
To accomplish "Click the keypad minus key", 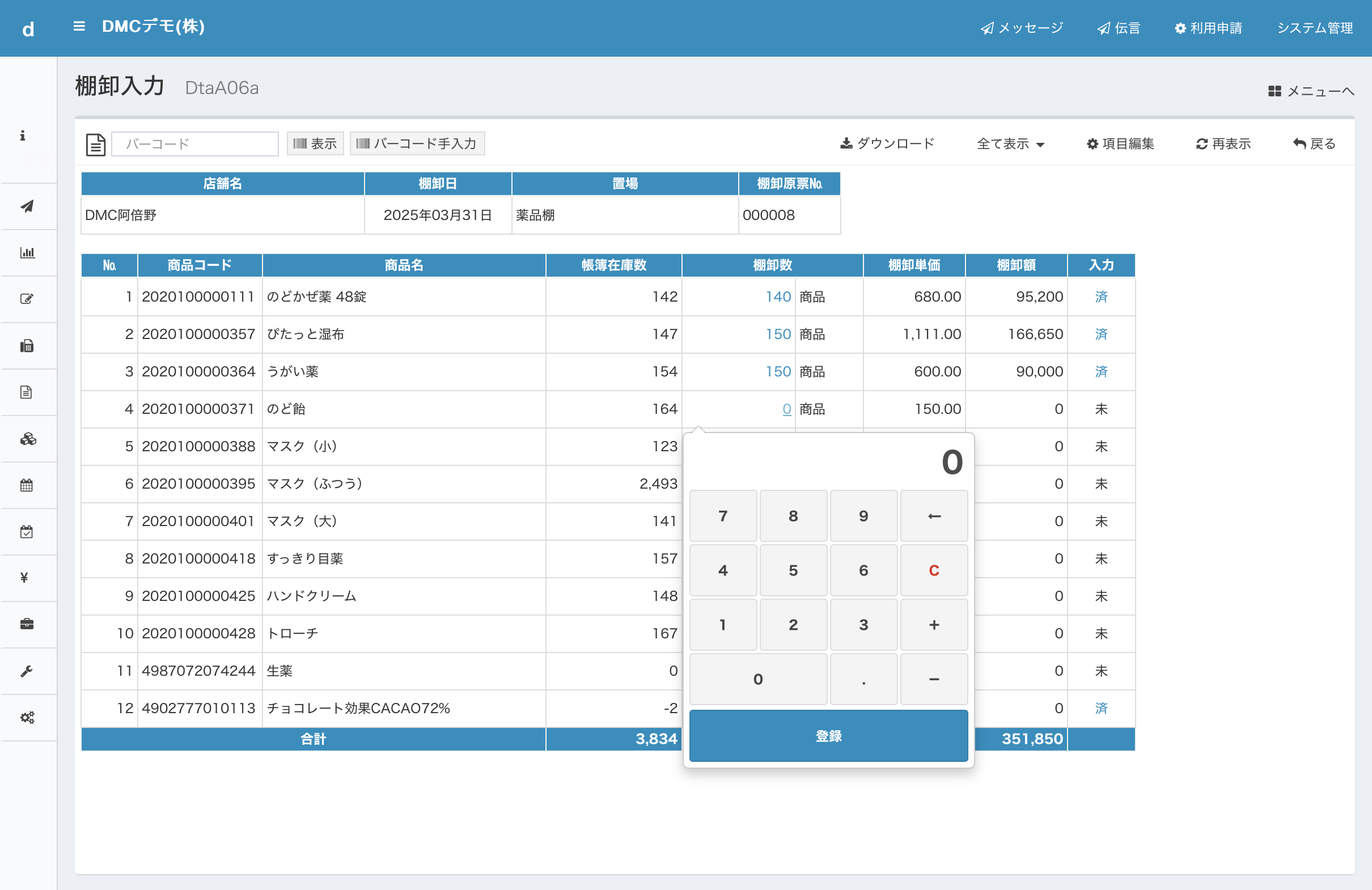I will point(934,679).
